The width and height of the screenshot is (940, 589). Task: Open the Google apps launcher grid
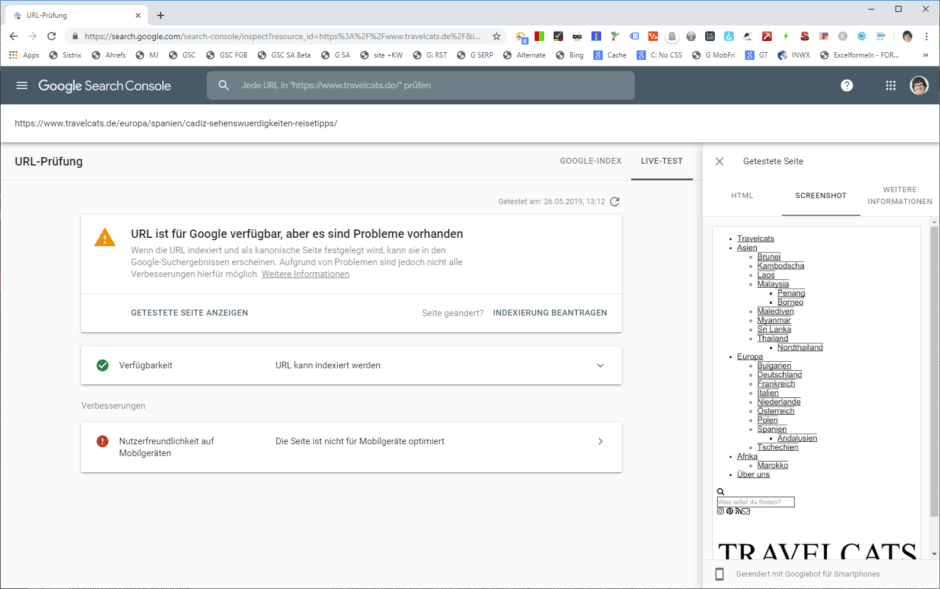pos(890,86)
